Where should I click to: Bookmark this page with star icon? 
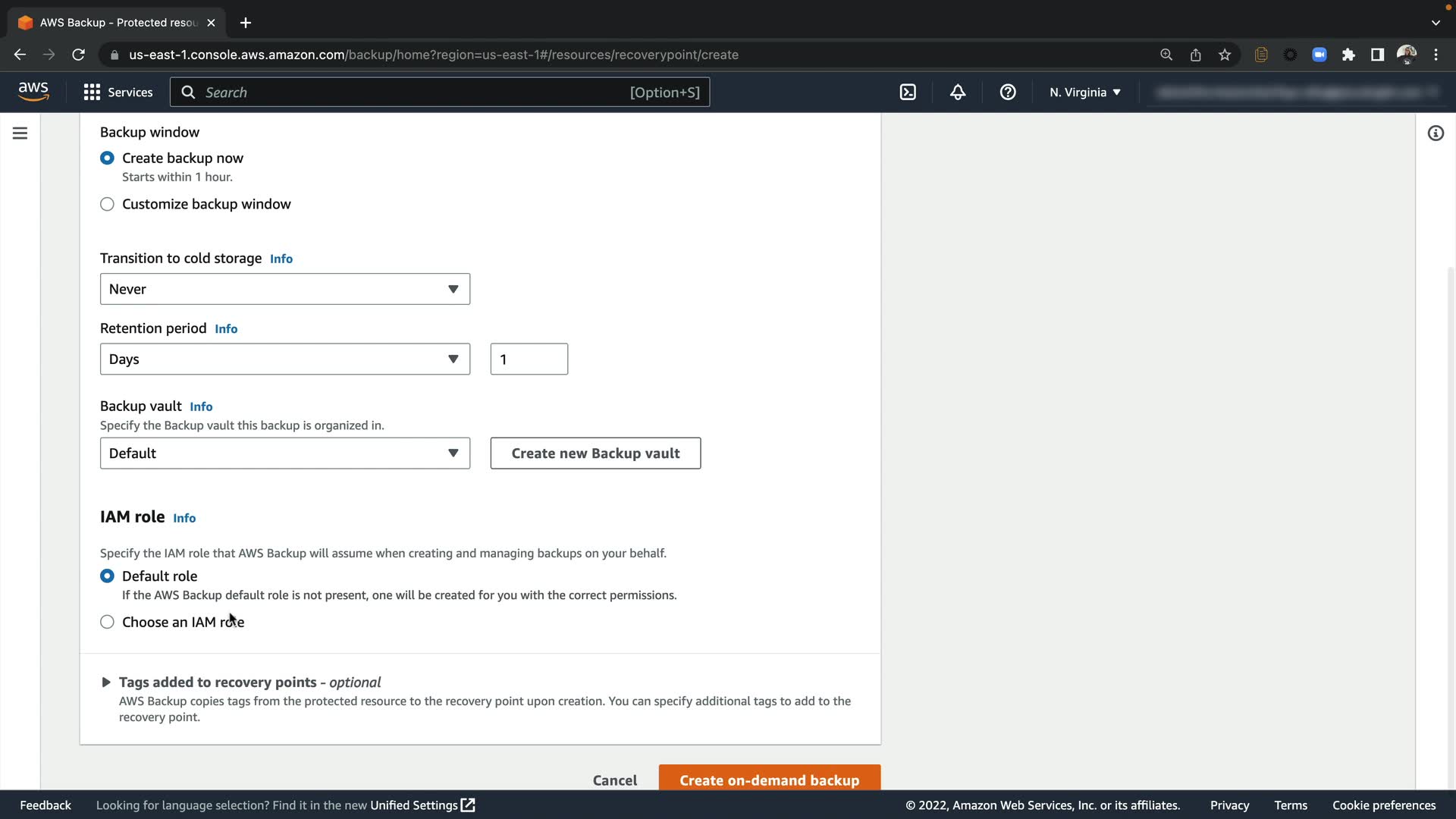pyautogui.click(x=1225, y=55)
